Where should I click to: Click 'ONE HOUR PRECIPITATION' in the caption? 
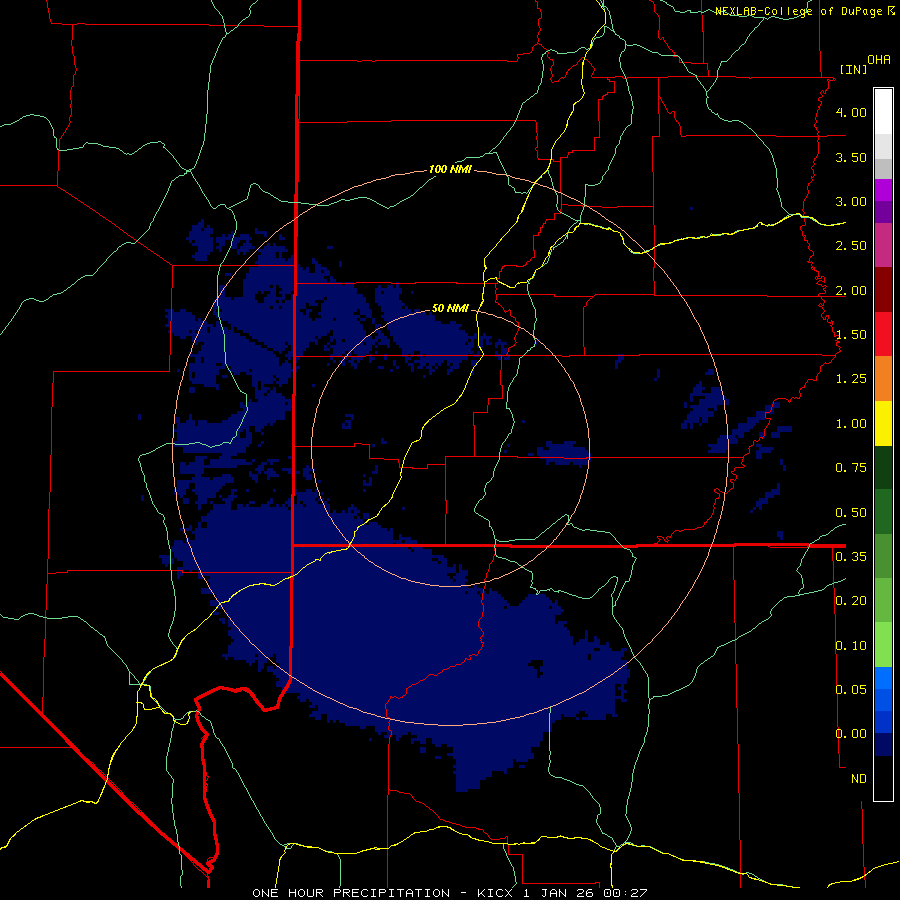click(351, 893)
